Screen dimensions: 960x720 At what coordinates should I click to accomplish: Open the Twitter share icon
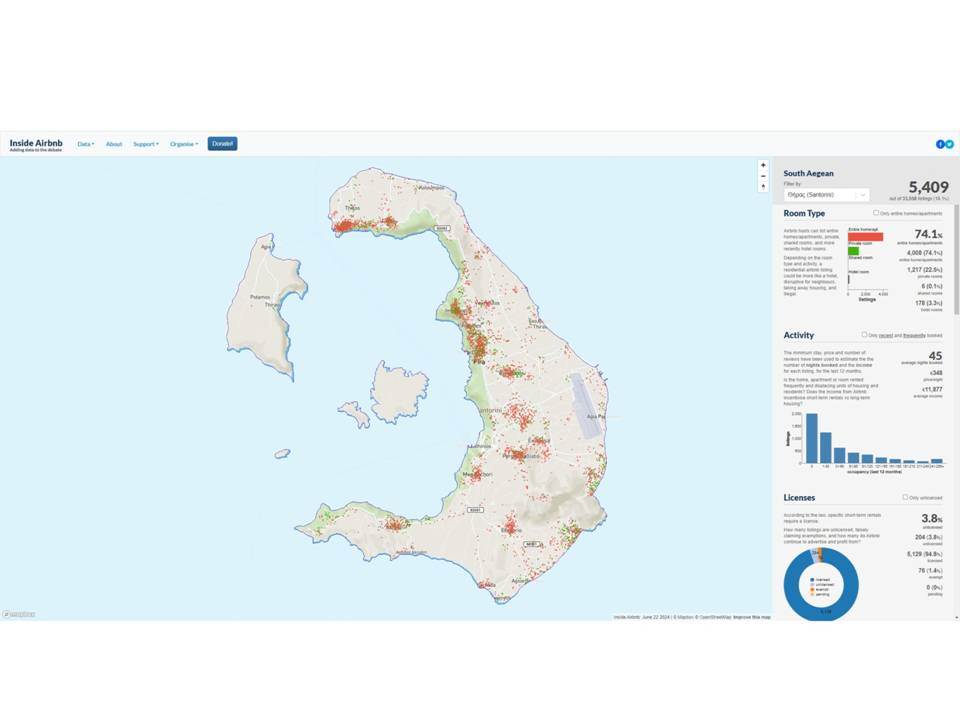[950, 144]
